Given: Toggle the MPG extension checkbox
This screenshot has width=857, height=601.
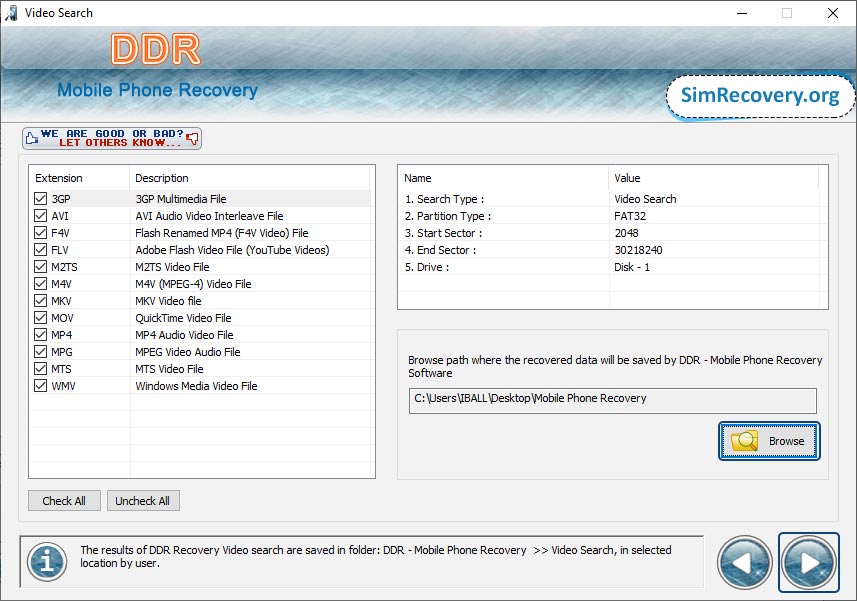Looking at the screenshot, I should click(40, 351).
